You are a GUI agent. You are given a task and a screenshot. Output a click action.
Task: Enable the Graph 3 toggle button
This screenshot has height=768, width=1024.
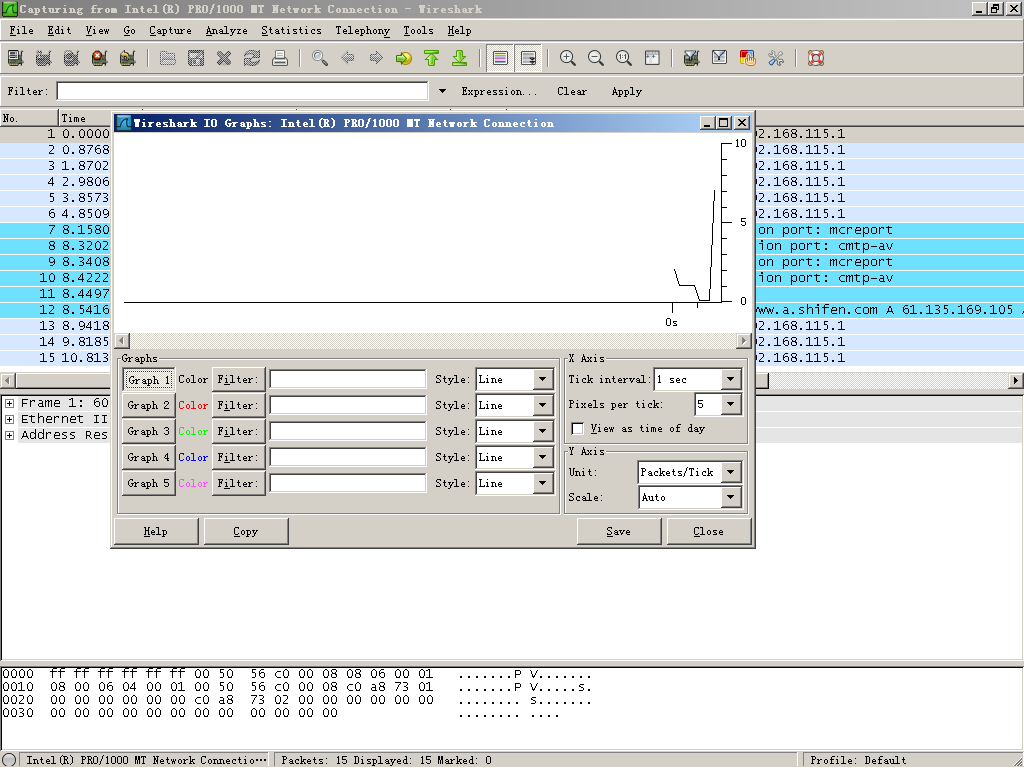(149, 432)
